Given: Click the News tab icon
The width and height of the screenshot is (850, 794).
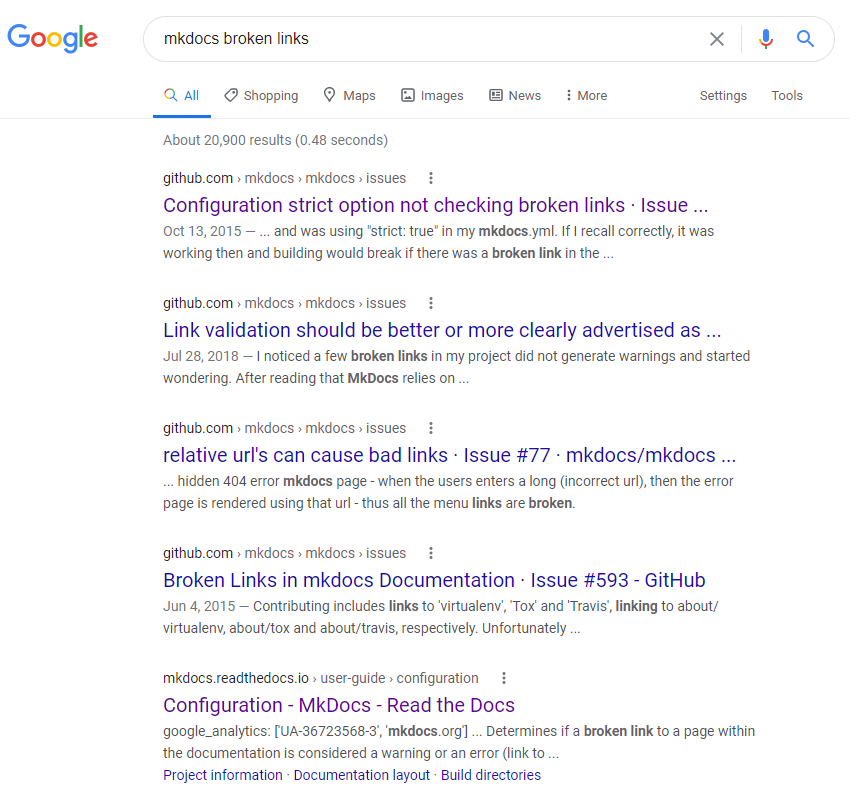Looking at the screenshot, I should 493,95.
